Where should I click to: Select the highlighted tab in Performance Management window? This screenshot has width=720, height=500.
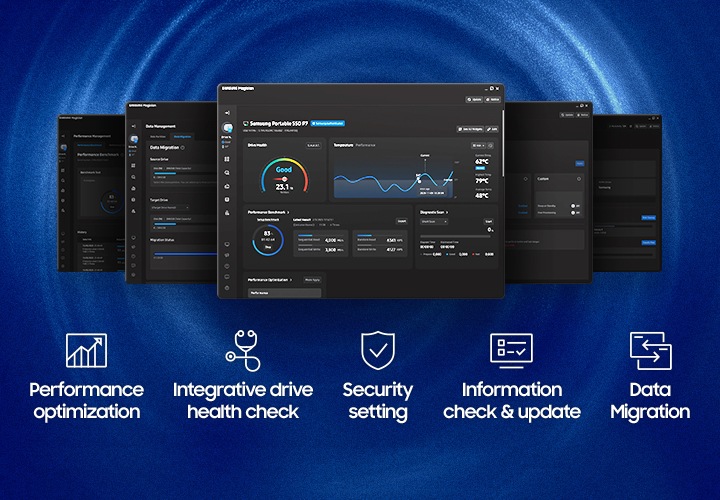point(90,145)
